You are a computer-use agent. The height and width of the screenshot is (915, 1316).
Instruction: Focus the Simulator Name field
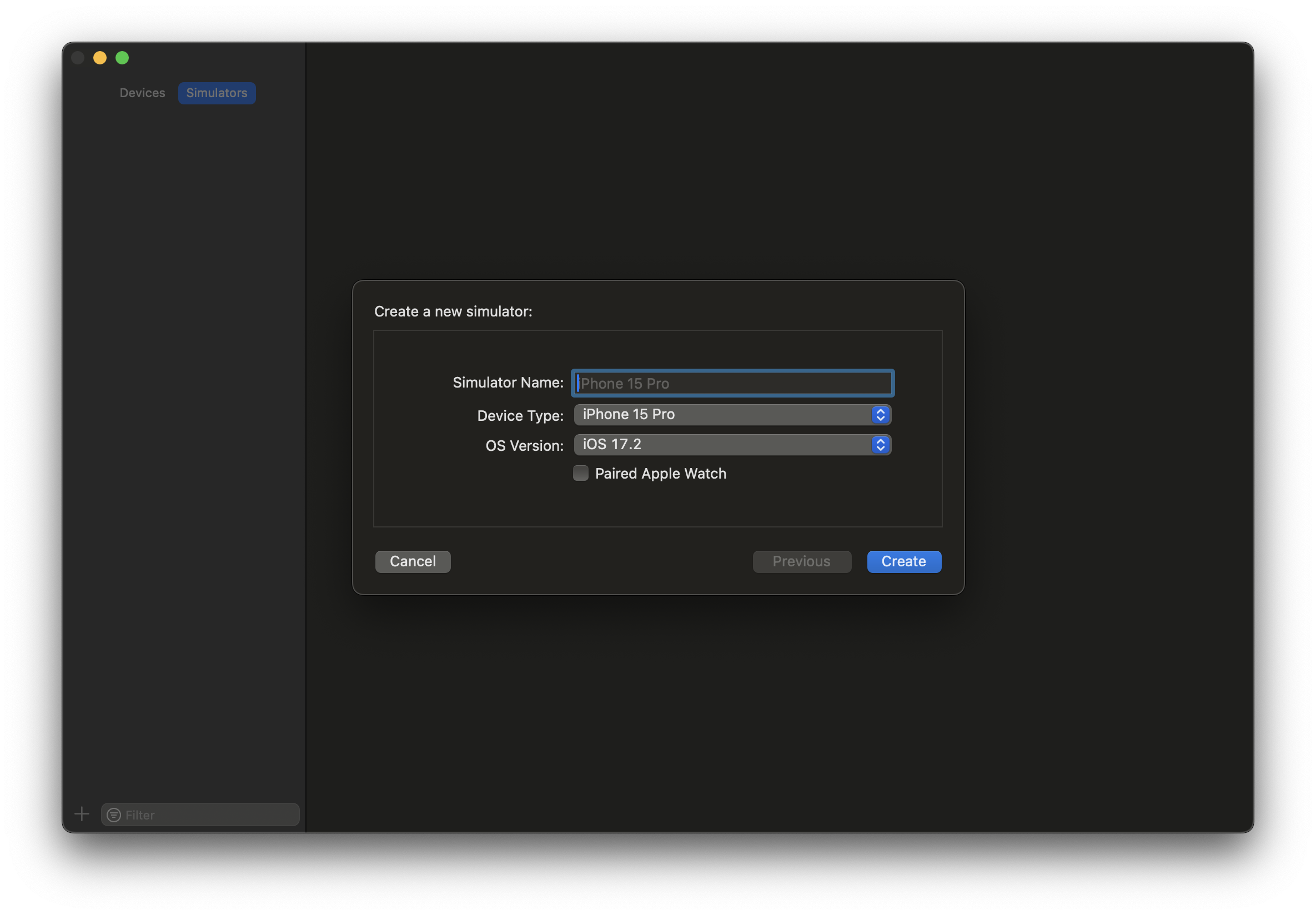pos(732,383)
